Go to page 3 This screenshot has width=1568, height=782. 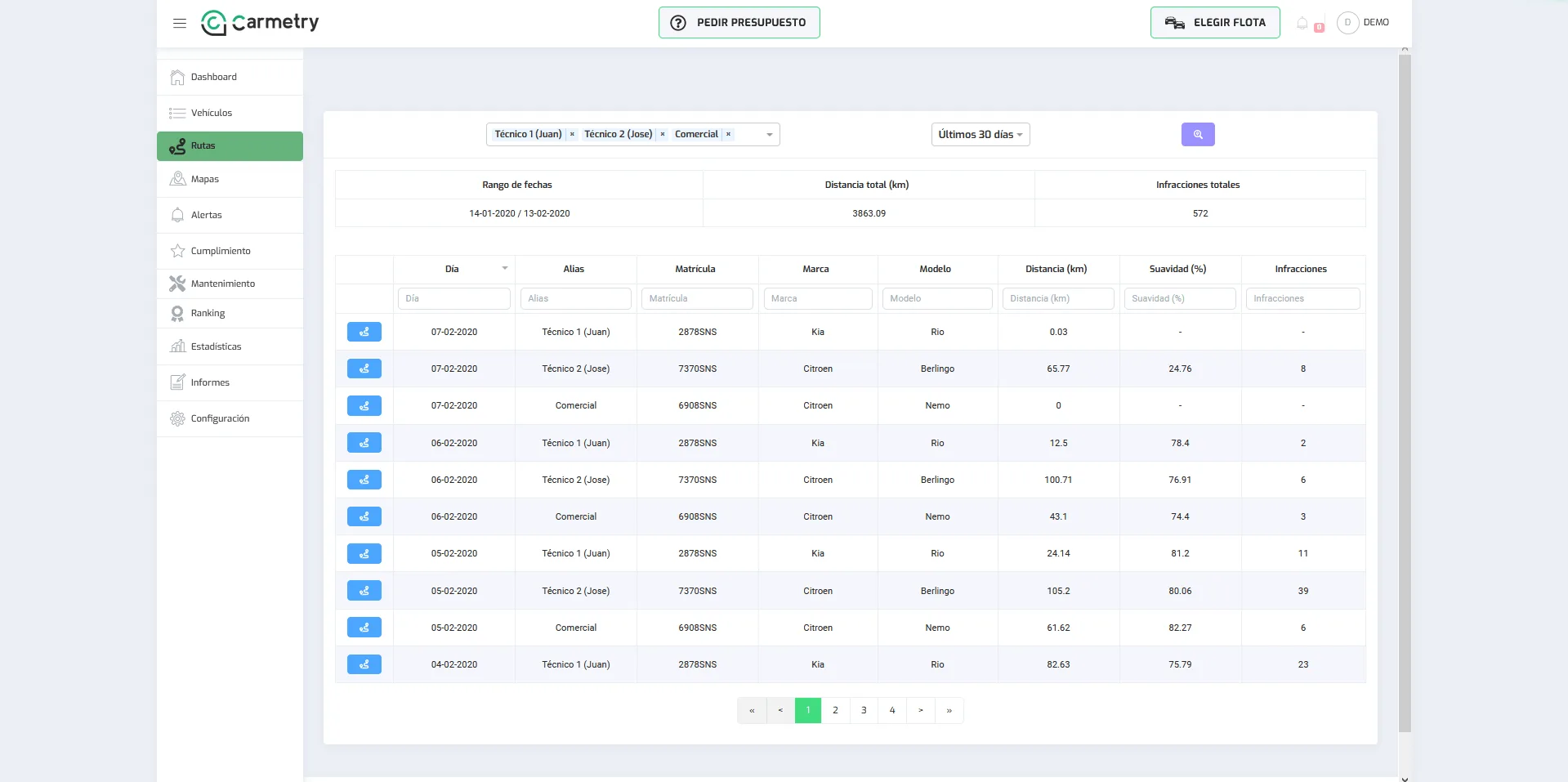[864, 710]
